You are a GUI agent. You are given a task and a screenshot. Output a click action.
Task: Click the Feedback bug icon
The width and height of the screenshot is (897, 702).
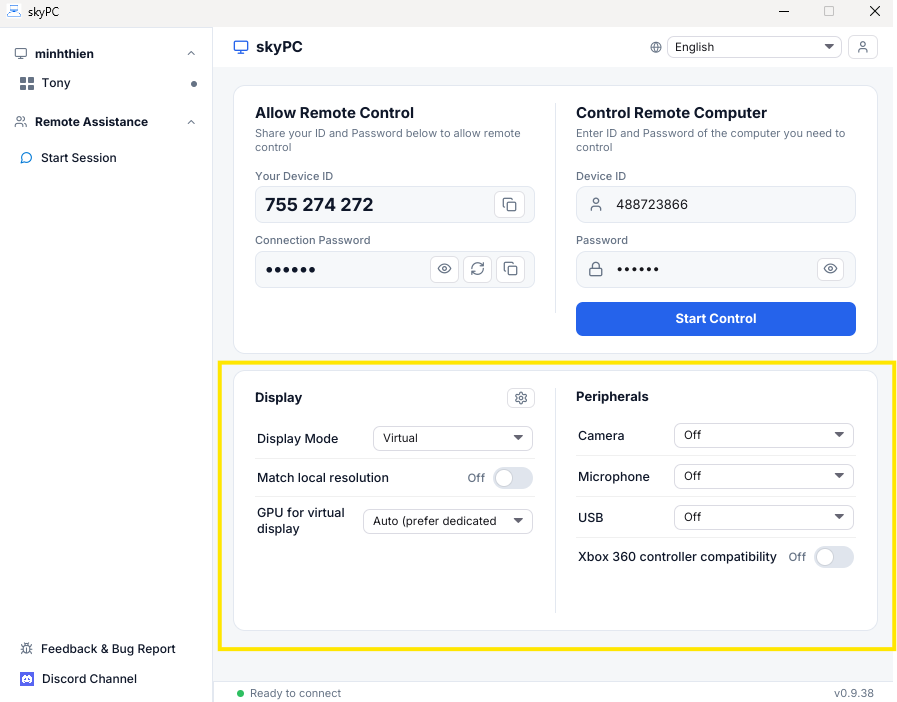(26, 648)
